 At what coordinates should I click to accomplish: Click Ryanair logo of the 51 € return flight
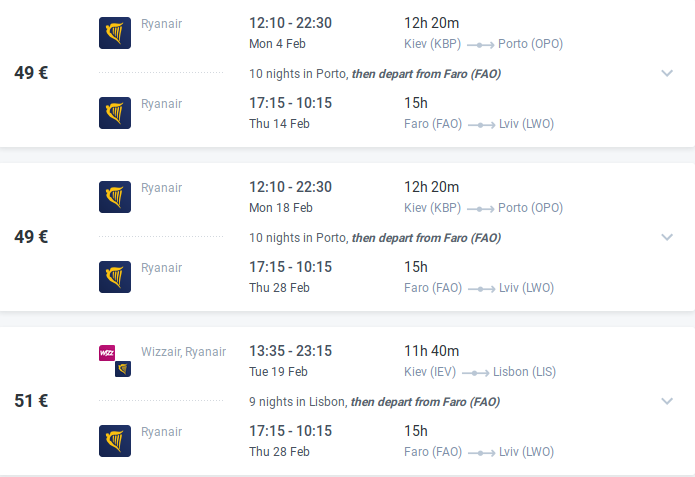[x=115, y=441]
